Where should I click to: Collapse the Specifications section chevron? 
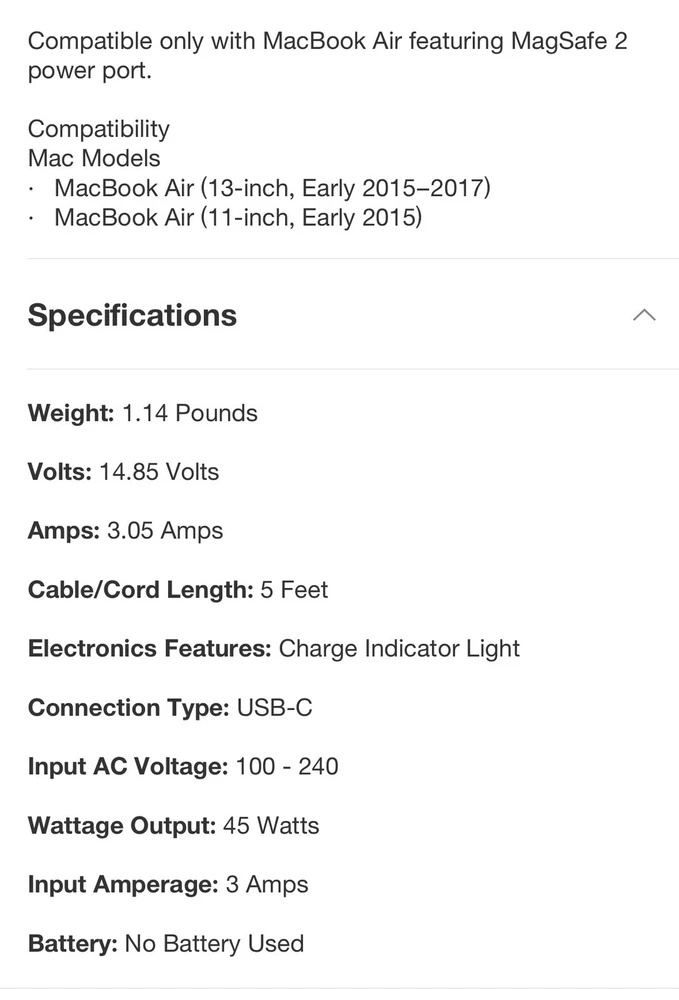644,315
